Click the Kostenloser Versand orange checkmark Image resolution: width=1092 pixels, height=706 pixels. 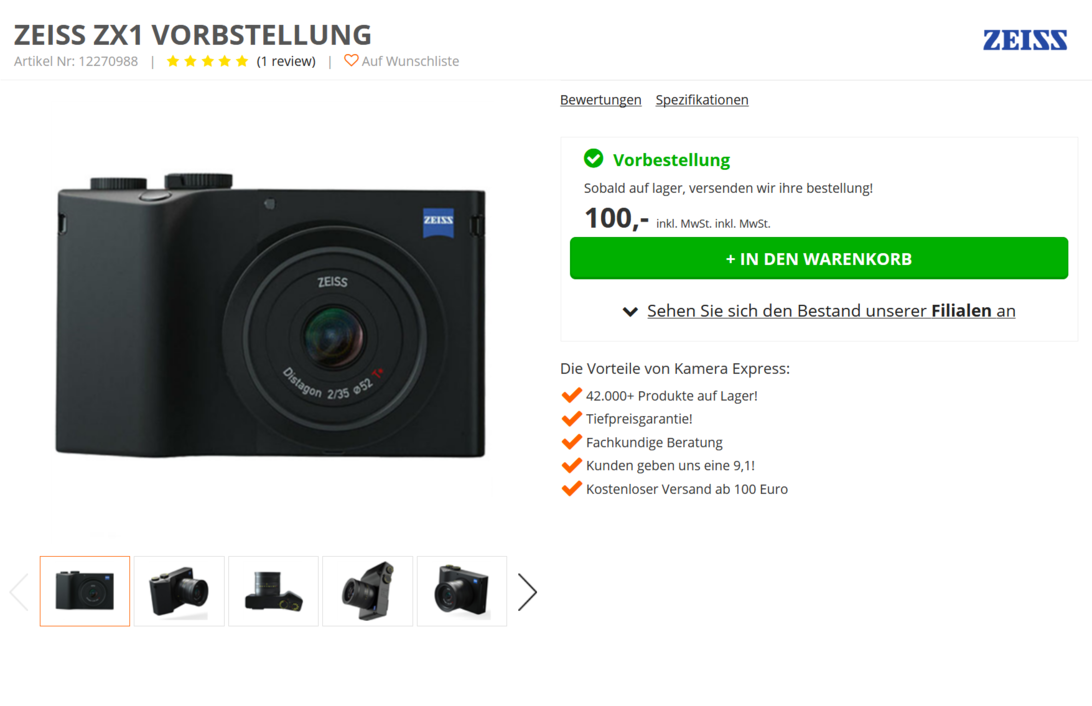(571, 489)
